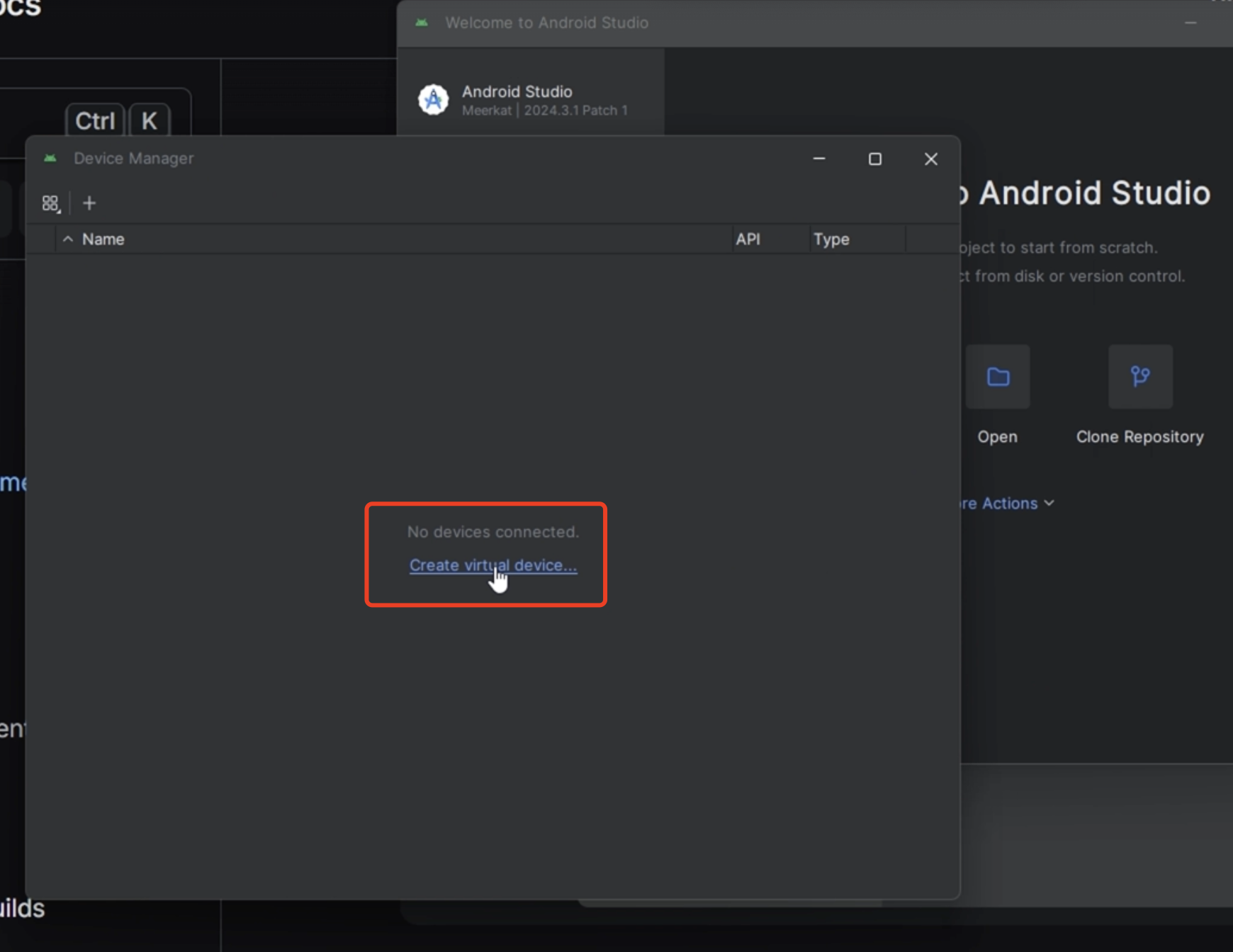Click the Android icon in the Welcome window title bar
1233x952 pixels.
[422, 23]
